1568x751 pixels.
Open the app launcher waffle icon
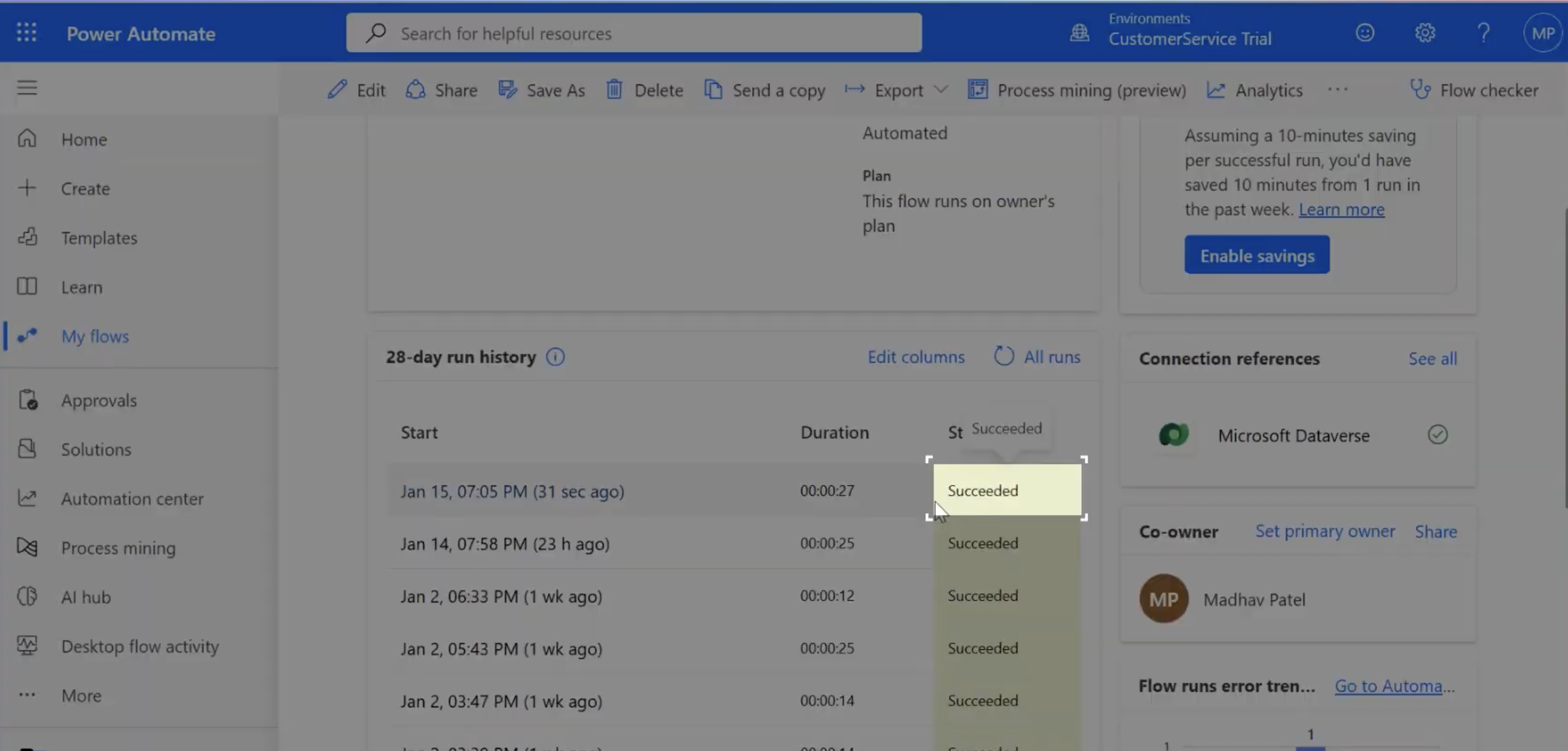27,32
